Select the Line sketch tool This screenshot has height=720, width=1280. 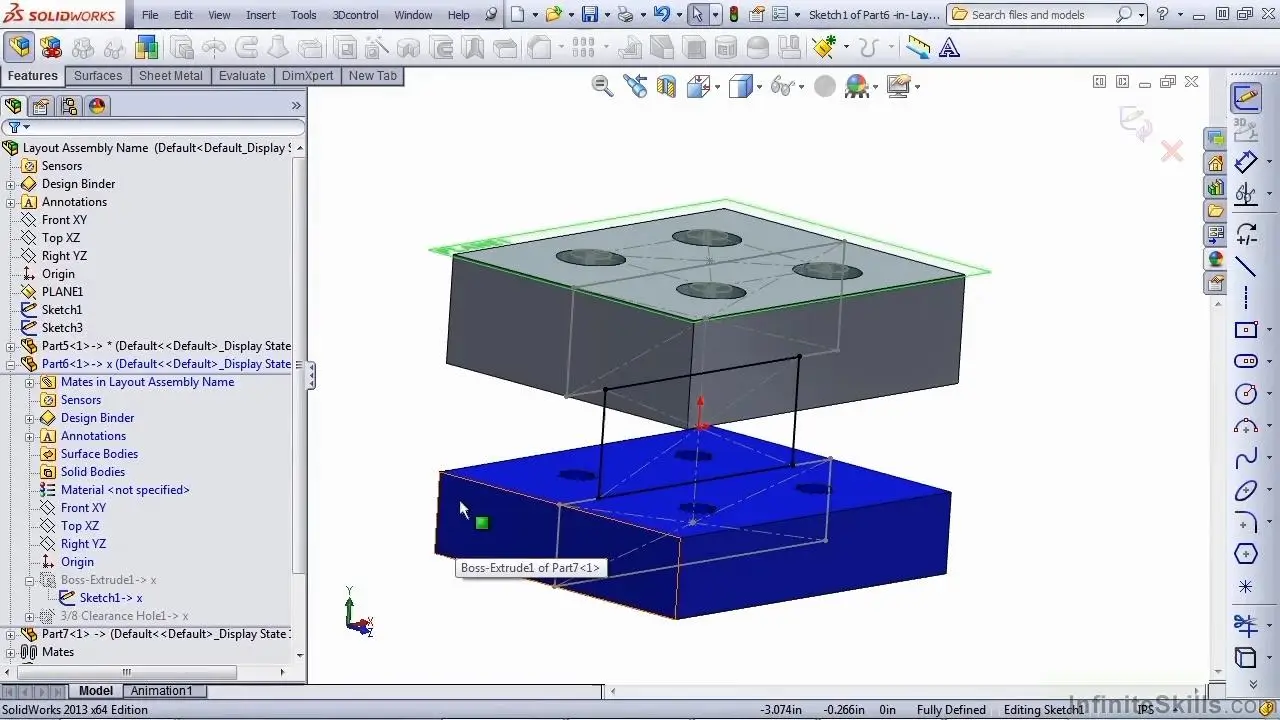pyautogui.click(x=1245, y=266)
